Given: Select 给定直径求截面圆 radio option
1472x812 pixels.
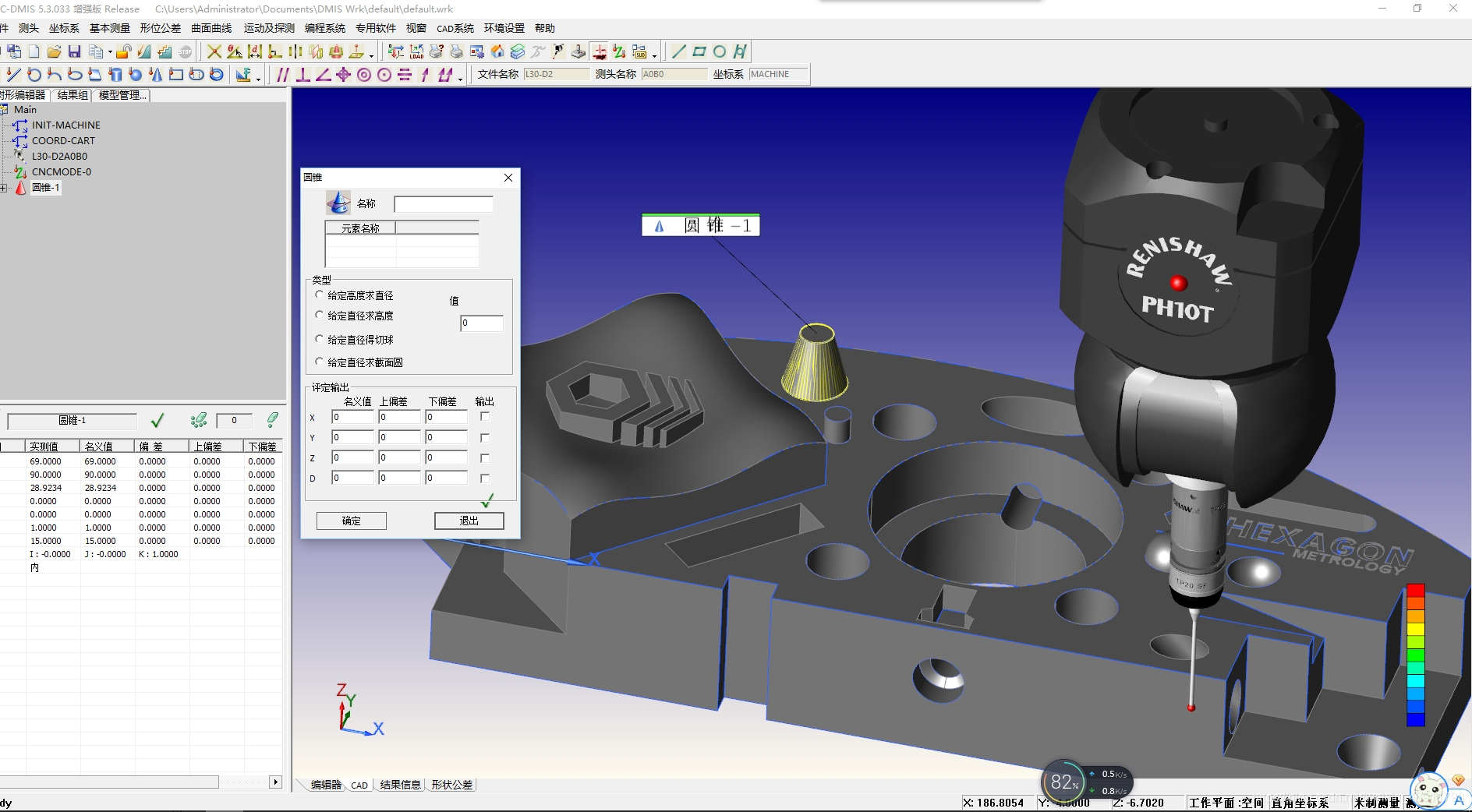Looking at the screenshot, I should (x=319, y=362).
